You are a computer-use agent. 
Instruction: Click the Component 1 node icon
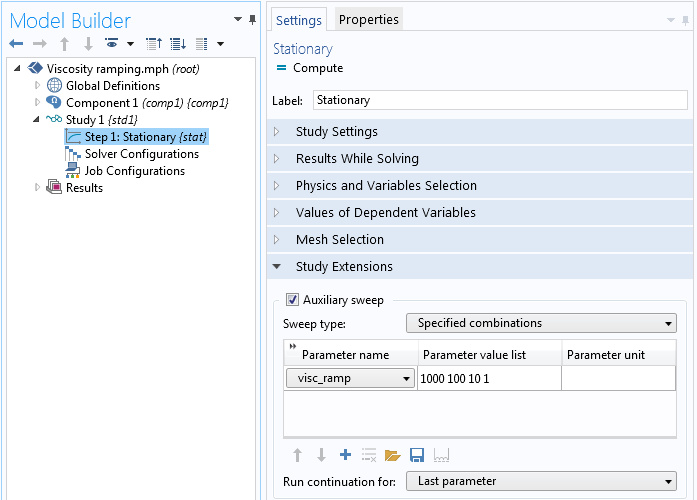pyautogui.click(x=54, y=102)
